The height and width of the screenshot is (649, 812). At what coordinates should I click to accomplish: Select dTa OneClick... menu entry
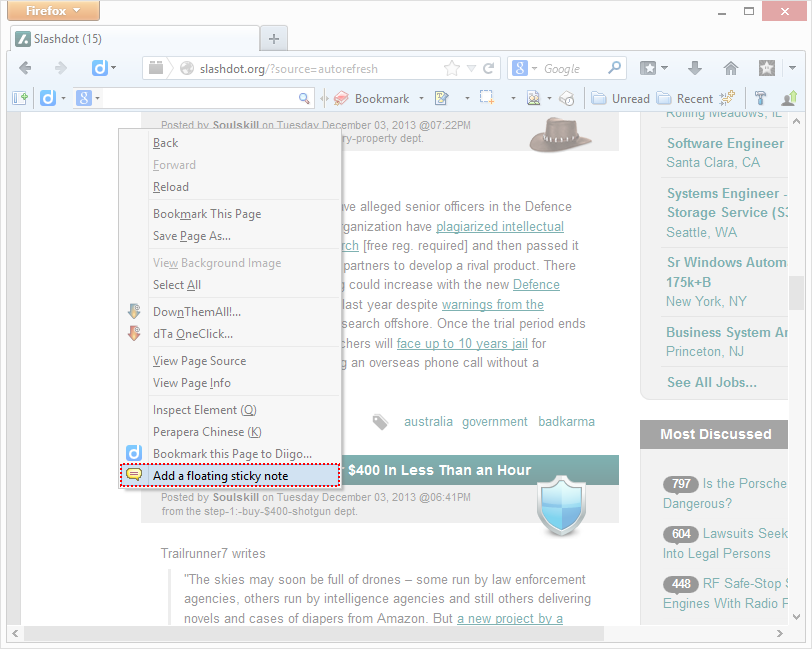pos(230,334)
